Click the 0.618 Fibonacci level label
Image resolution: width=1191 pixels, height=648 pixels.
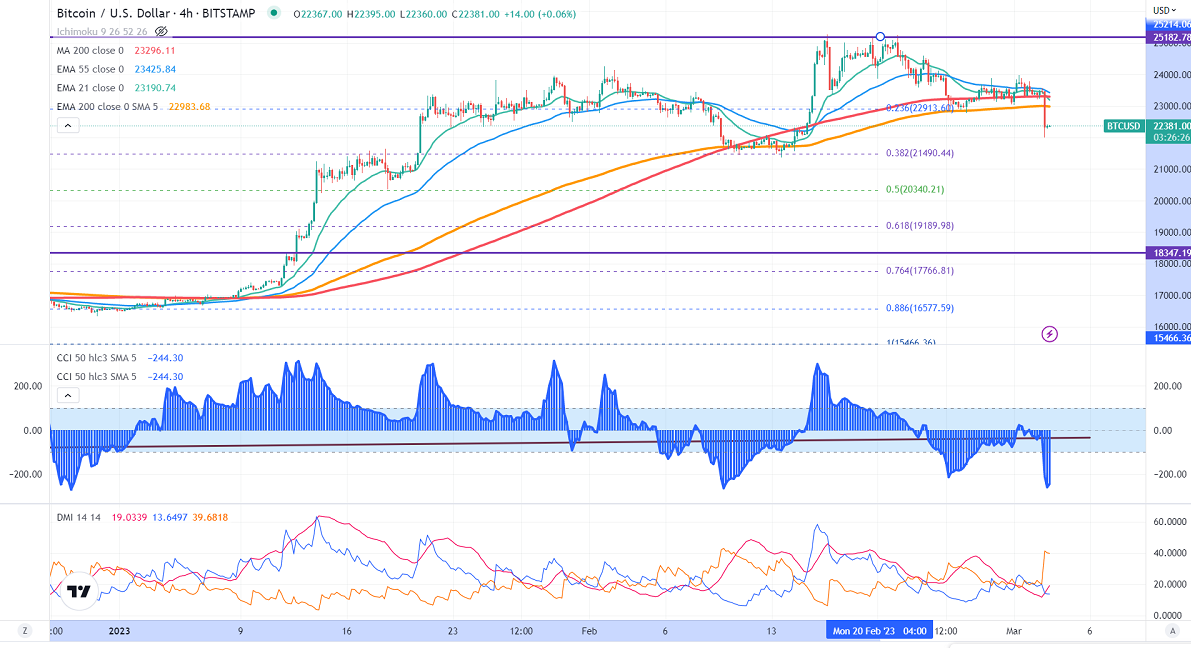[919, 226]
